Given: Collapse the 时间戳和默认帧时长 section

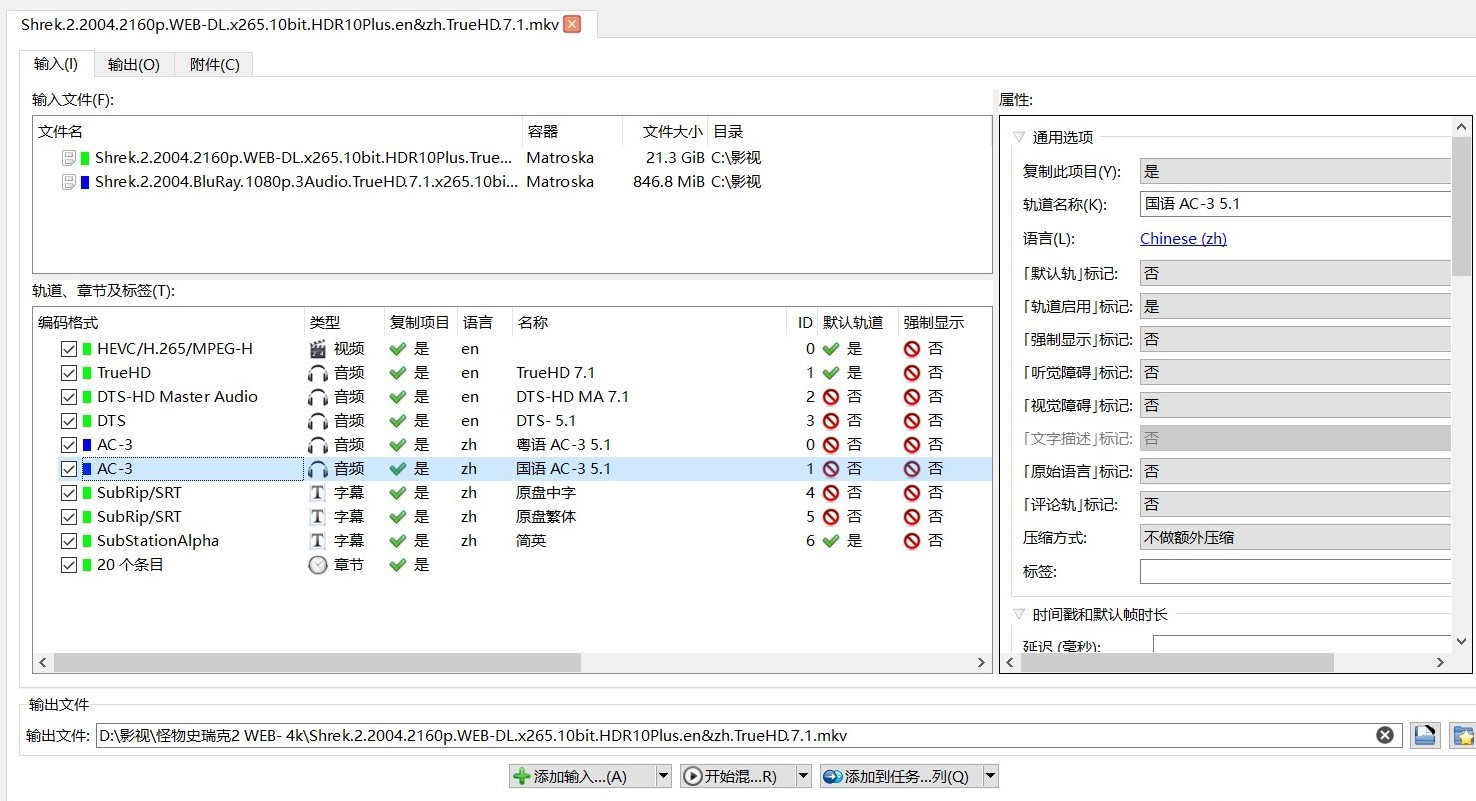Looking at the screenshot, I should click(1019, 615).
